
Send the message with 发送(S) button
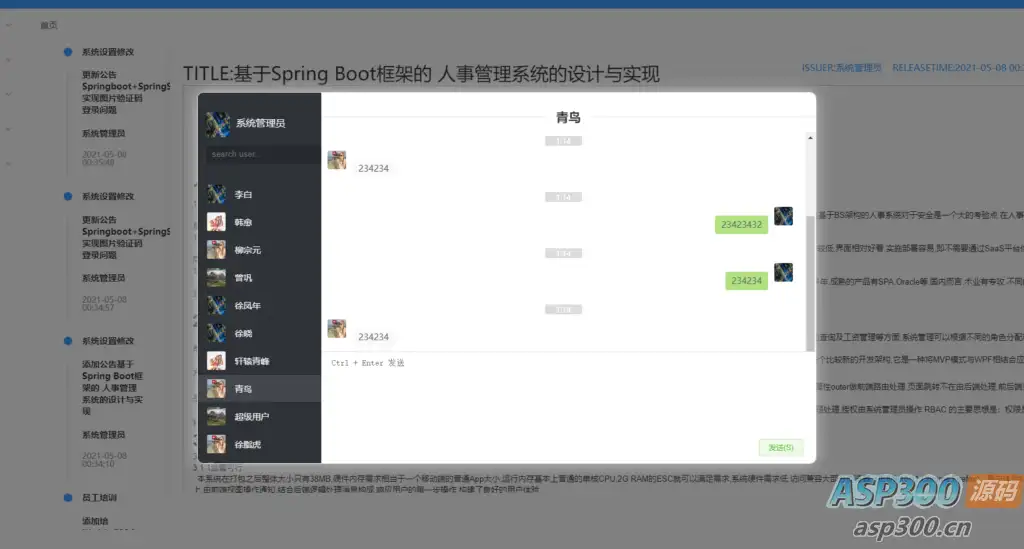pos(780,448)
